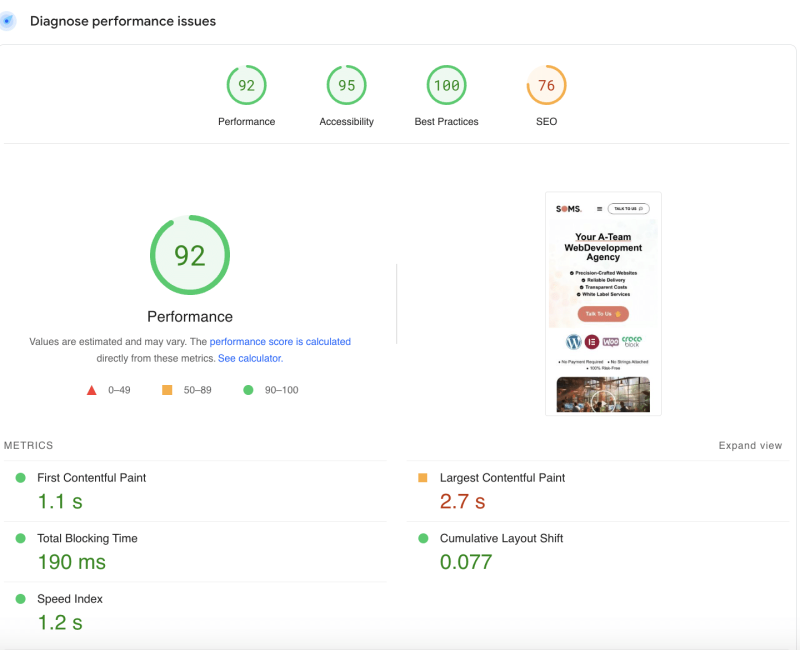Viewport: 800px width, 650px height.
Task: Select the Cumulative Layout Shift metric
Action: 501,538
